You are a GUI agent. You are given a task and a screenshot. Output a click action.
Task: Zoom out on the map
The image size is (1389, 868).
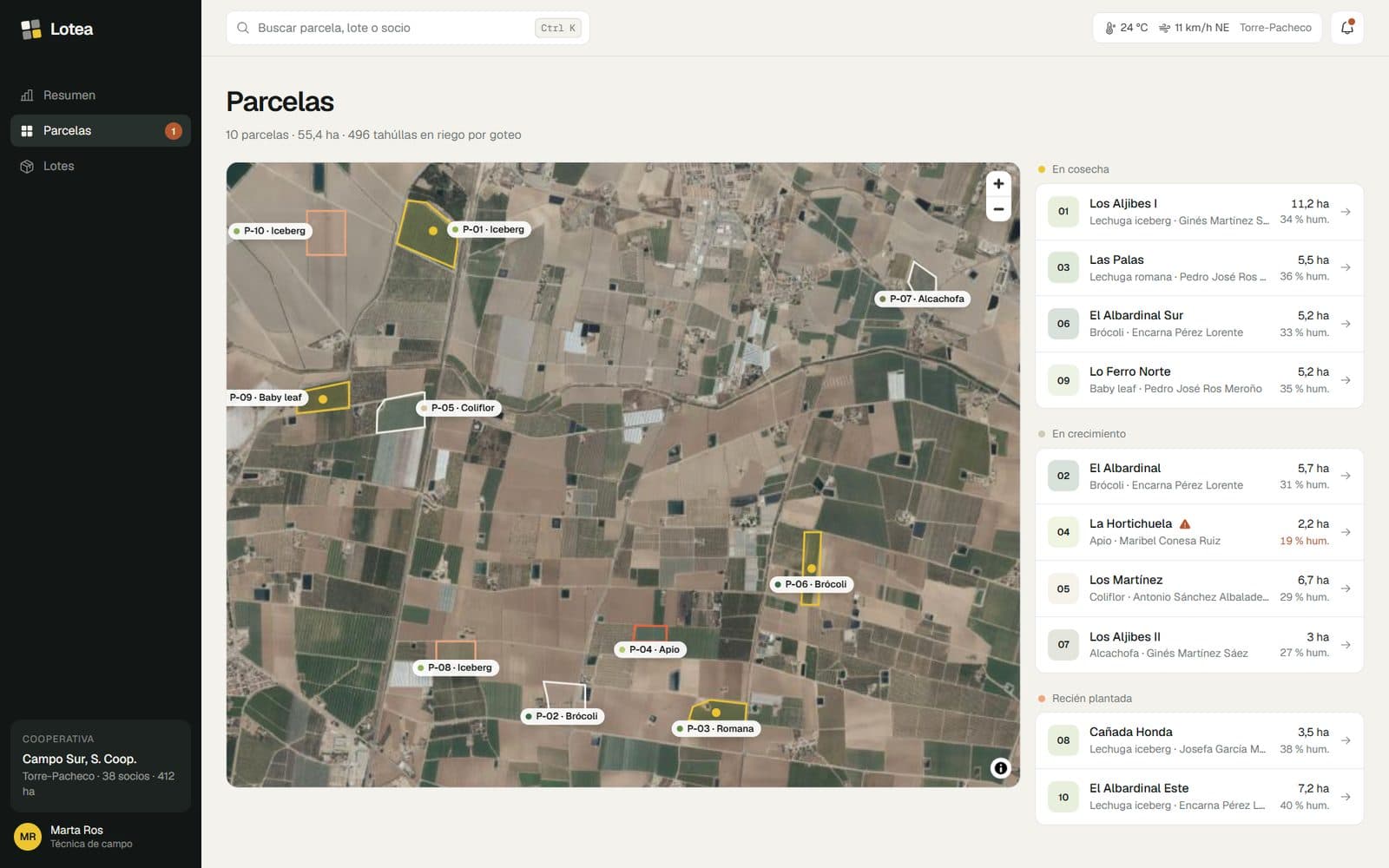tap(998, 209)
